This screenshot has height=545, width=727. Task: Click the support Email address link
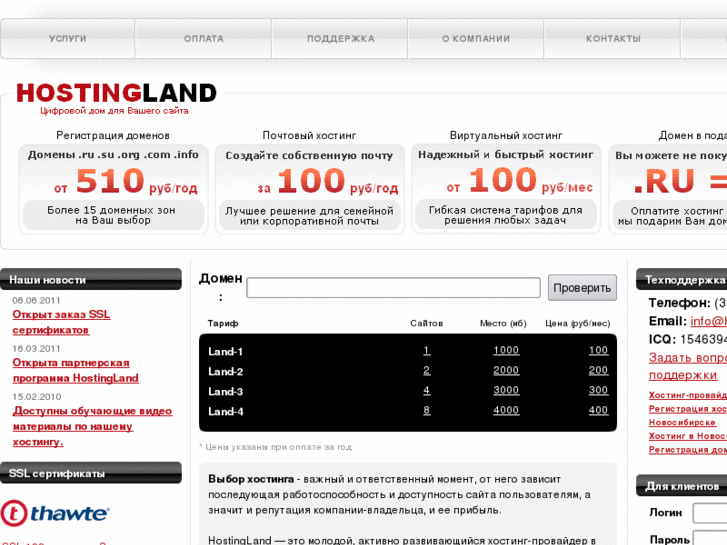point(708,321)
